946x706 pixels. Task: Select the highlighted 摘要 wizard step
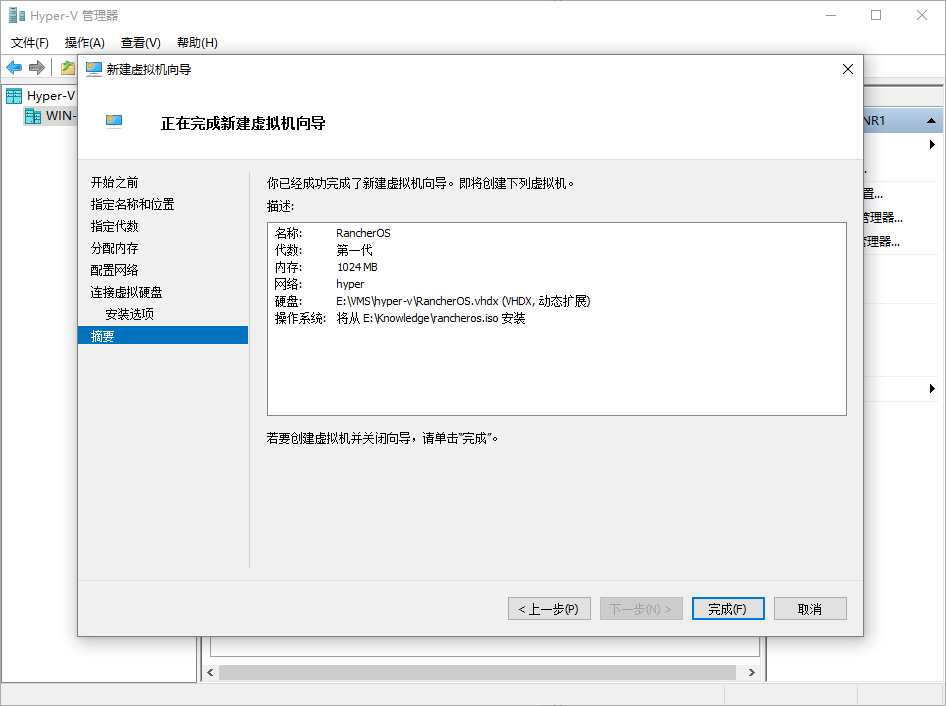pyautogui.click(x=163, y=336)
